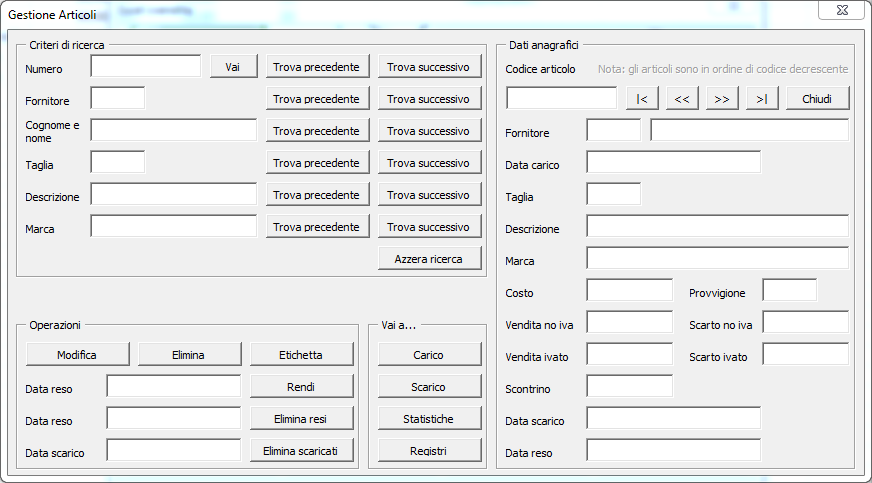Close the Gestione Articoli window
The width and height of the screenshot is (872, 483).
840,10
